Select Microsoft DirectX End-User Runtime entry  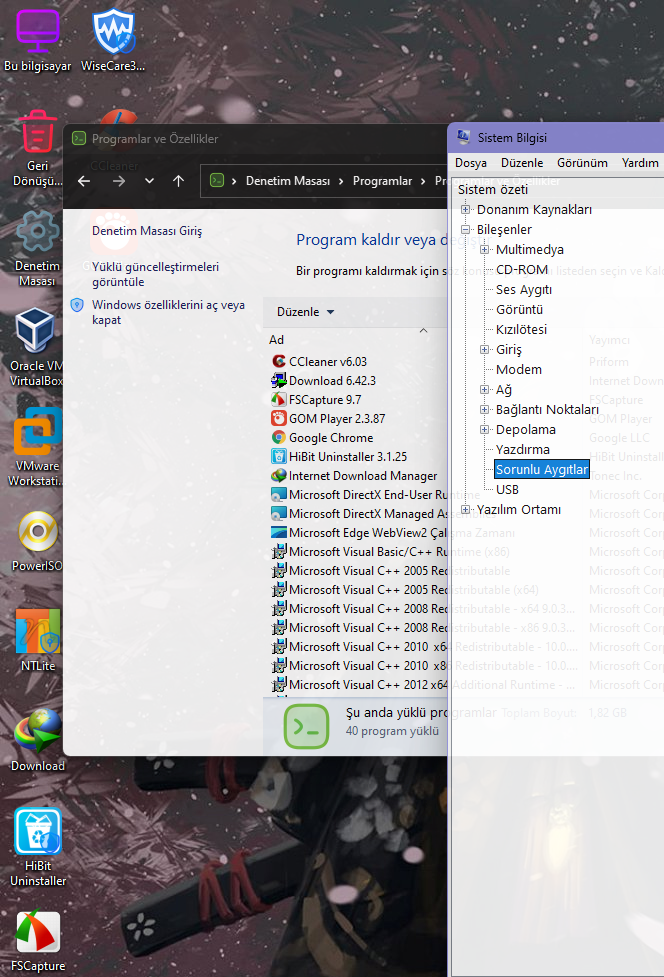pyautogui.click(x=359, y=495)
